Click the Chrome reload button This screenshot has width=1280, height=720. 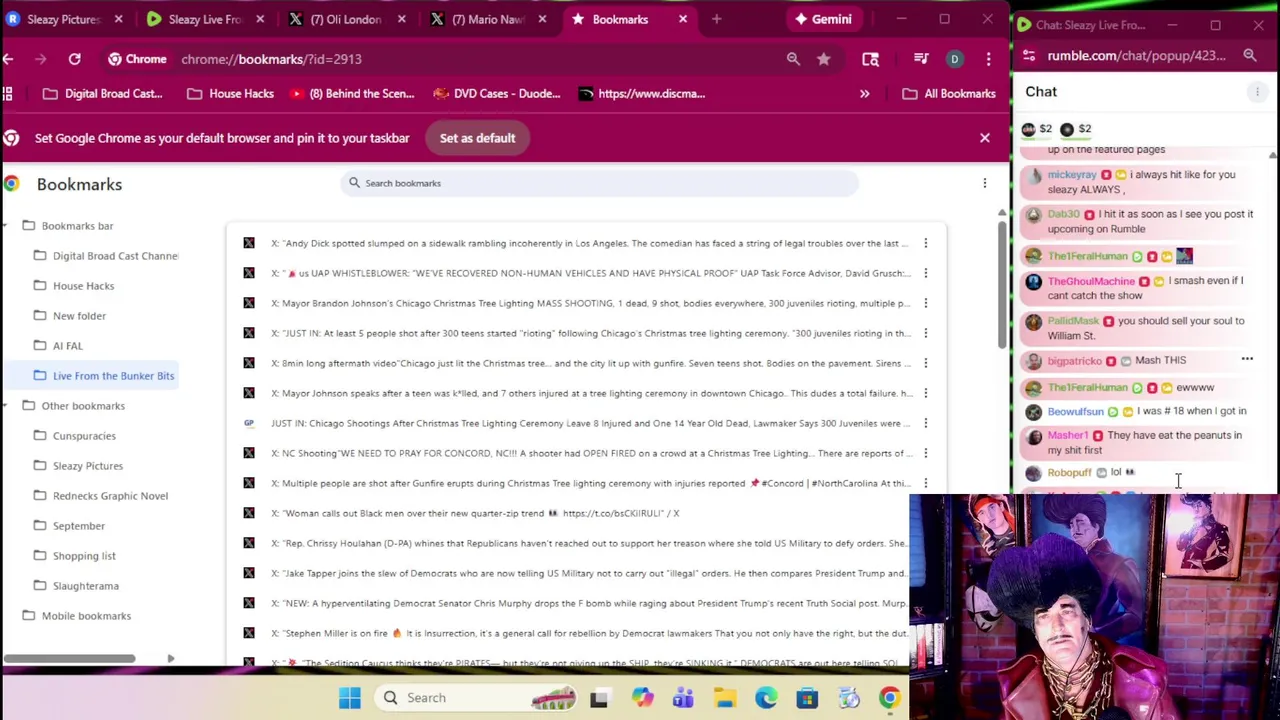click(74, 59)
